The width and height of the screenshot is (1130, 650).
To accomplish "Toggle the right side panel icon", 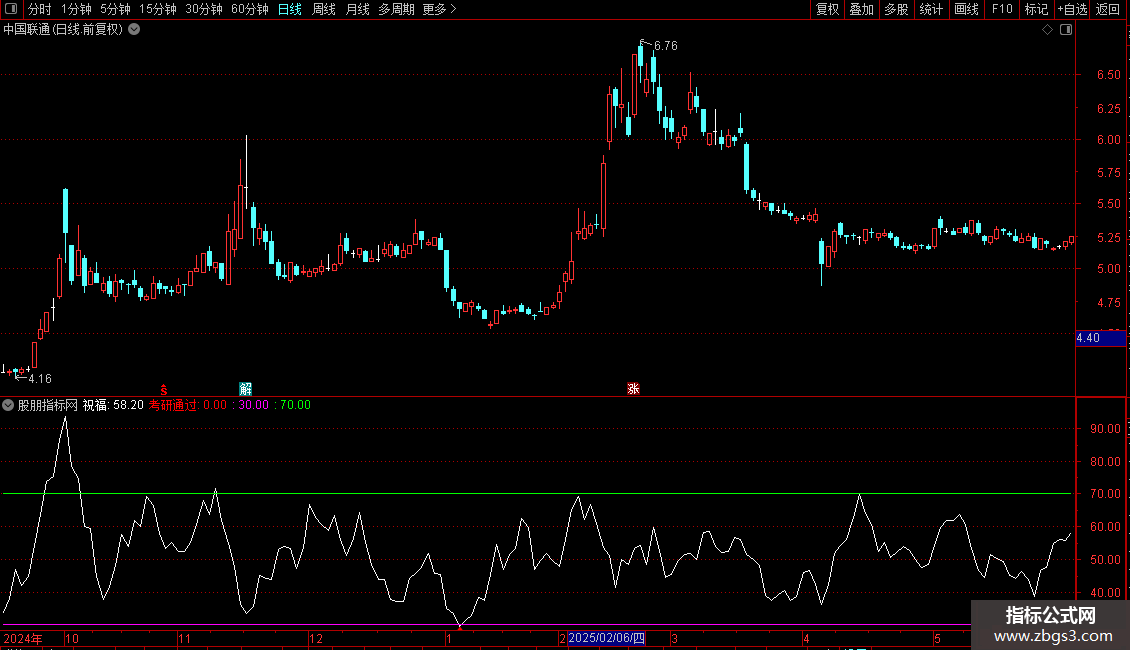I will pos(1066,30).
